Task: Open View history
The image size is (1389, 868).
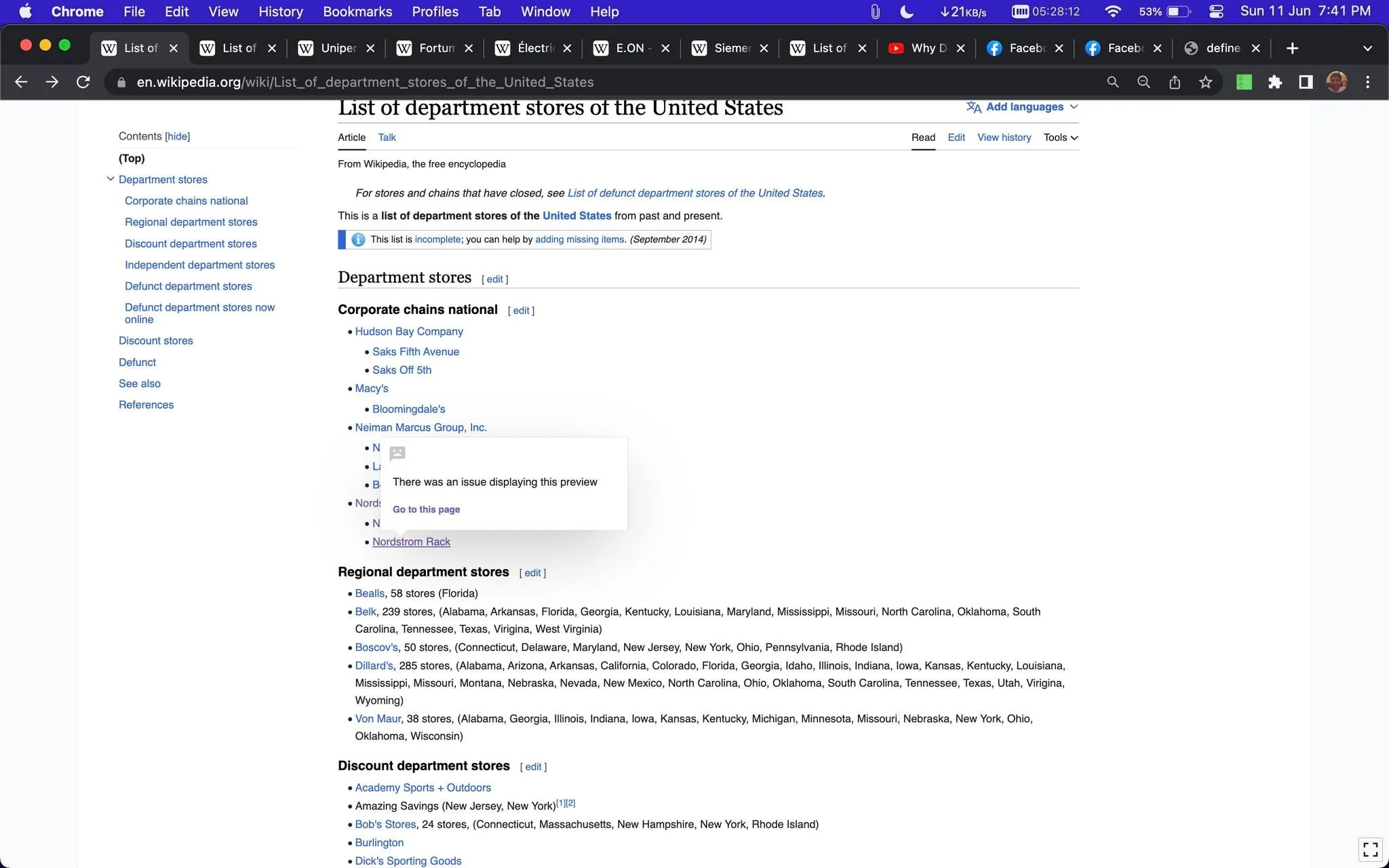Action: click(1004, 138)
